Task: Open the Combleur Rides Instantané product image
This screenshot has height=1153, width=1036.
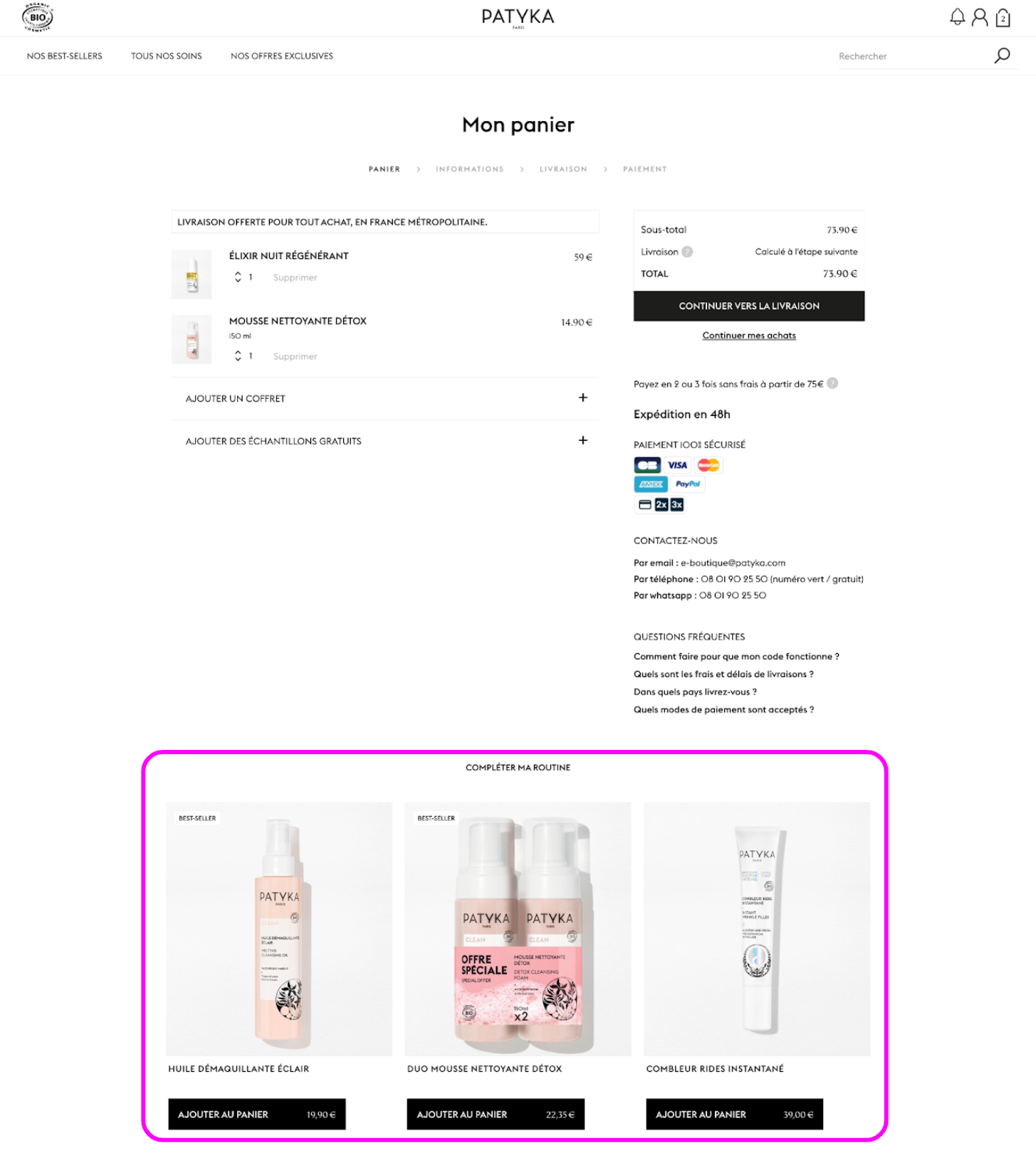Action: 757,929
